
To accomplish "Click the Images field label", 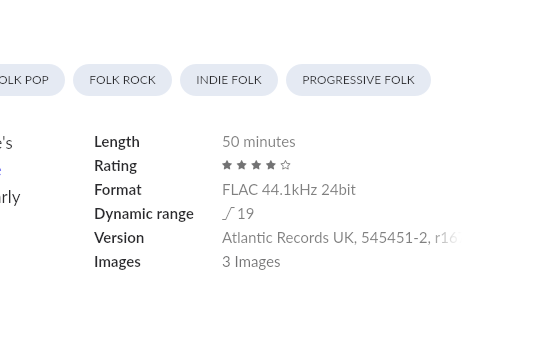I will 117,262.
